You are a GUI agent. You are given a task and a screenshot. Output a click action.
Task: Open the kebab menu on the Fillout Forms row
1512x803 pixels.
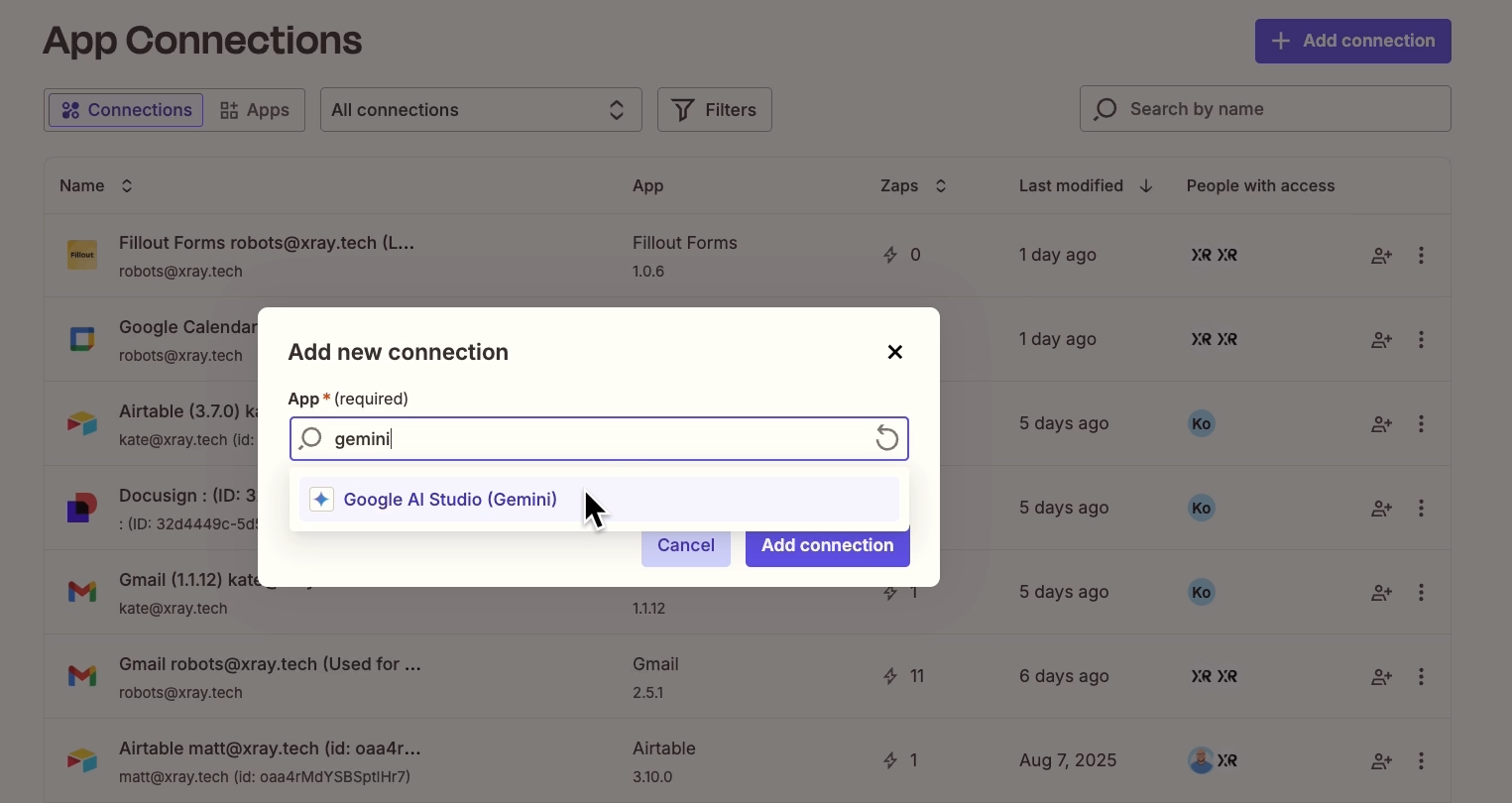pyautogui.click(x=1421, y=255)
